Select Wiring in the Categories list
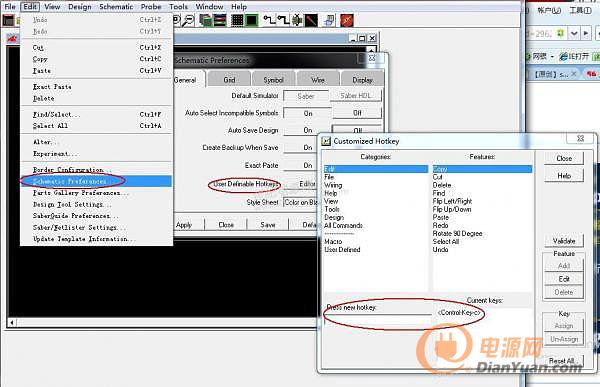This screenshot has height=387, width=600. click(333, 185)
